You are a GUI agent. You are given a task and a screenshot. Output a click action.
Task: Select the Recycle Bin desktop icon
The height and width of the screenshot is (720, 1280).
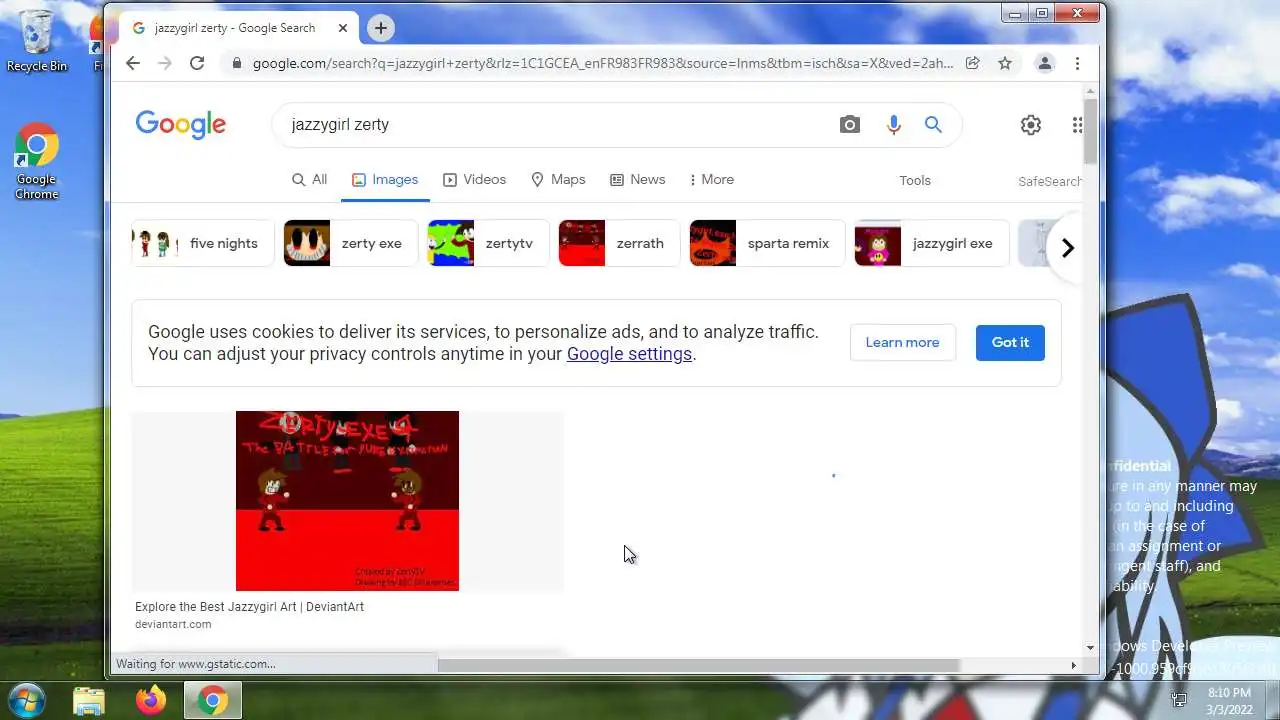click(x=37, y=41)
